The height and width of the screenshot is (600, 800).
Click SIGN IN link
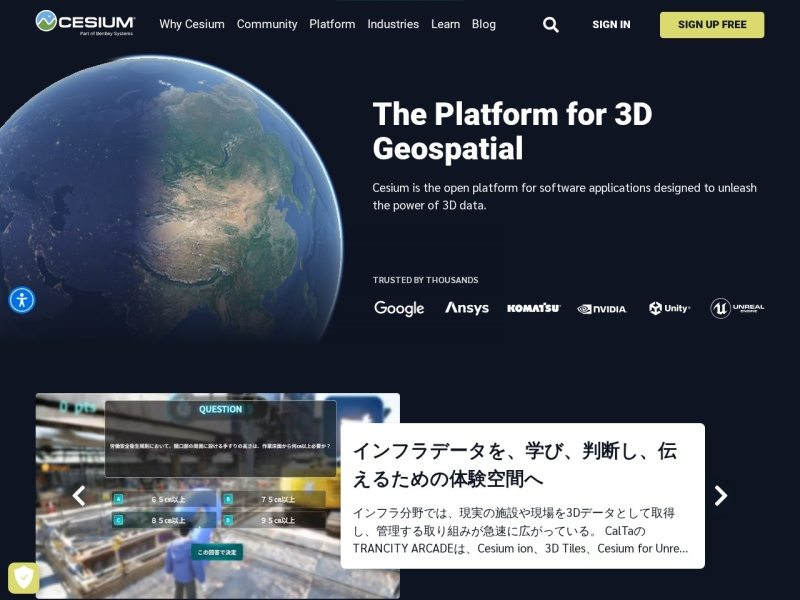[x=611, y=24]
